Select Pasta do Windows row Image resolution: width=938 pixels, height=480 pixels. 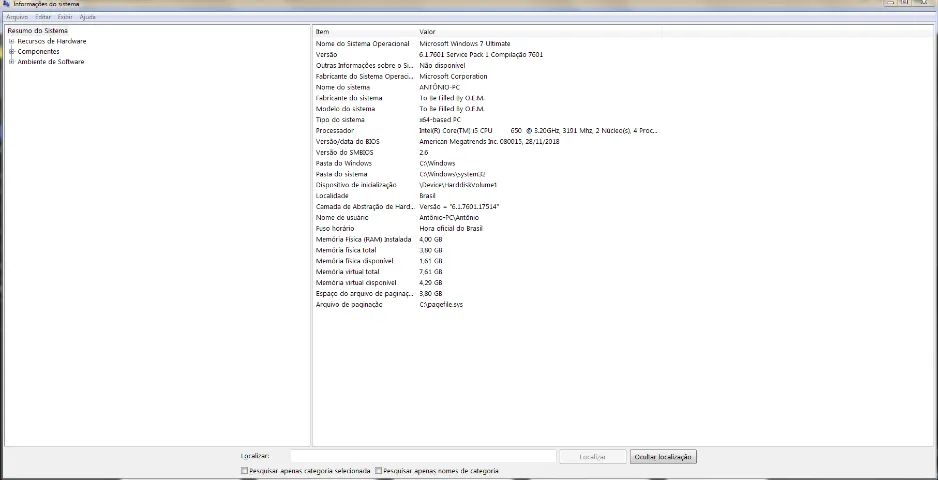[488, 163]
